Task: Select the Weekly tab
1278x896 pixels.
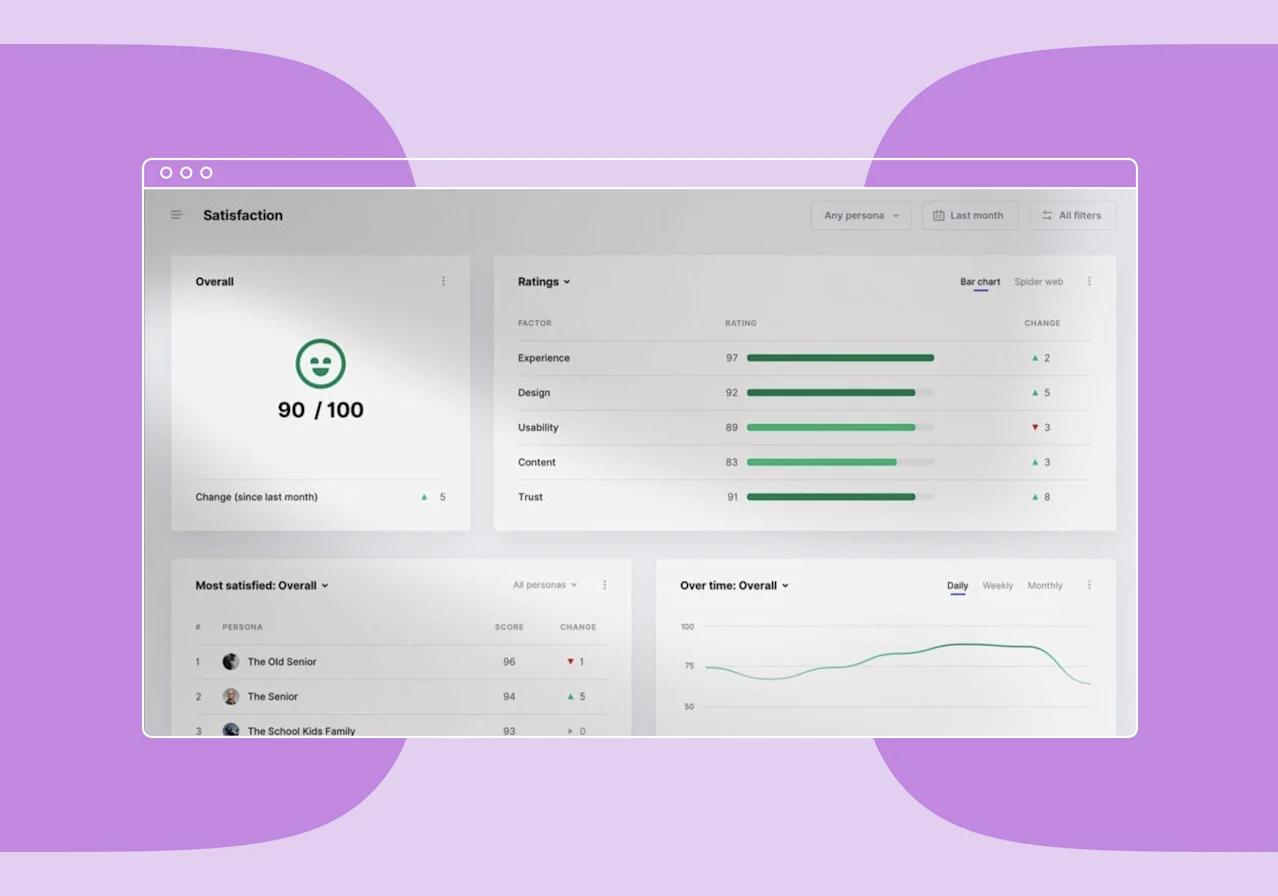Action: [997, 586]
